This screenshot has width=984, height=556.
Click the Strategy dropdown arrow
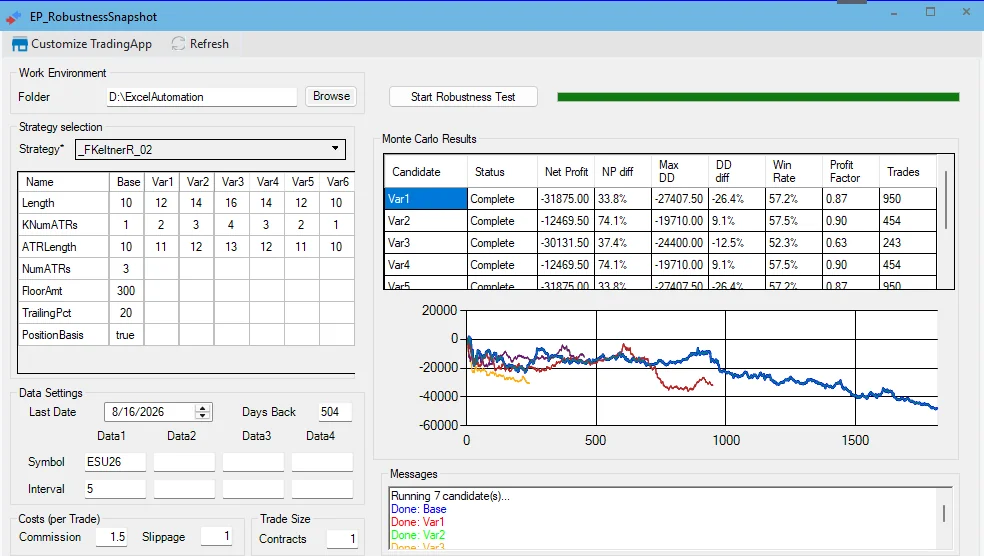(x=335, y=149)
